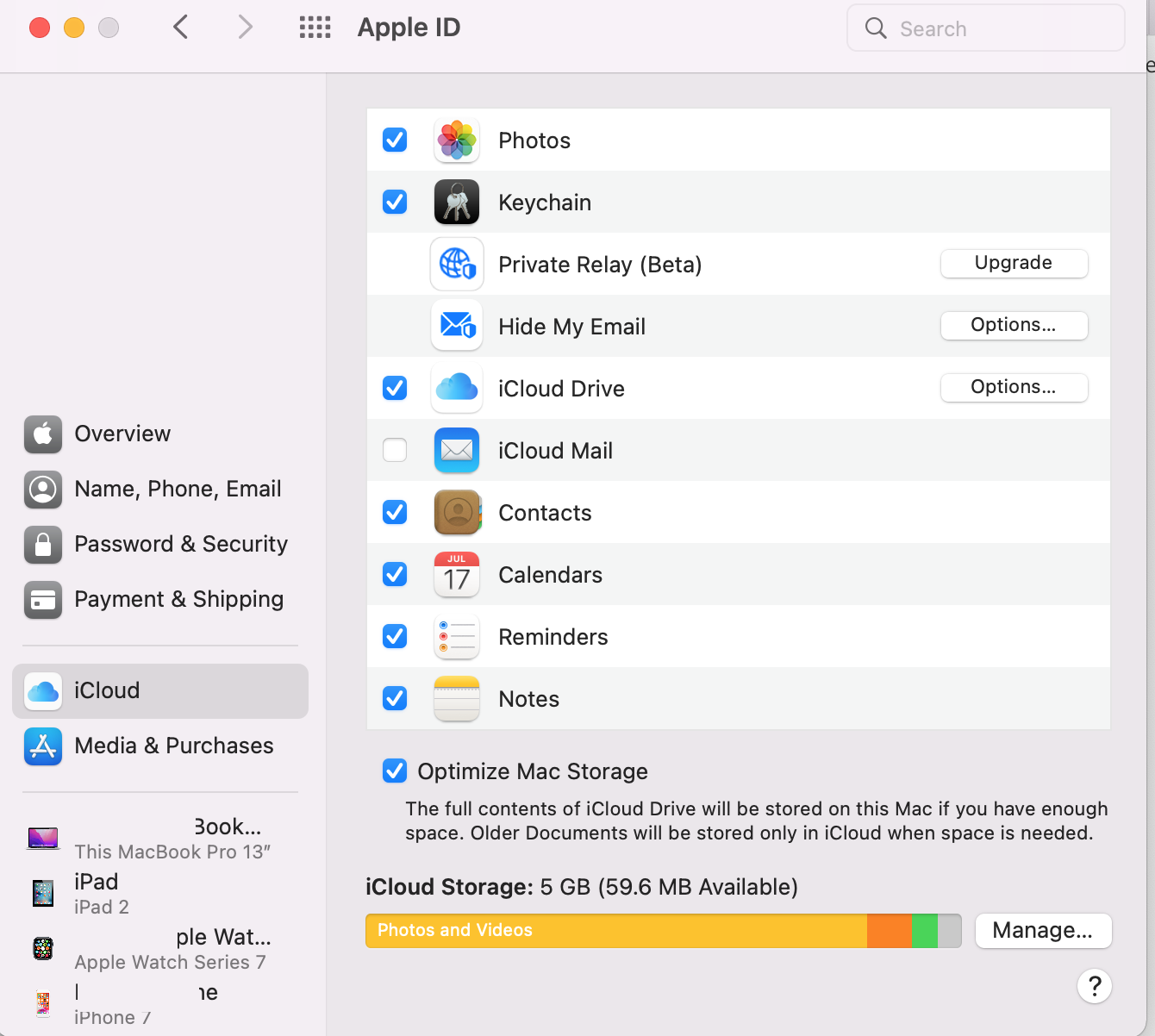
Task: Click the Contacts app icon
Action: point(457,513)
